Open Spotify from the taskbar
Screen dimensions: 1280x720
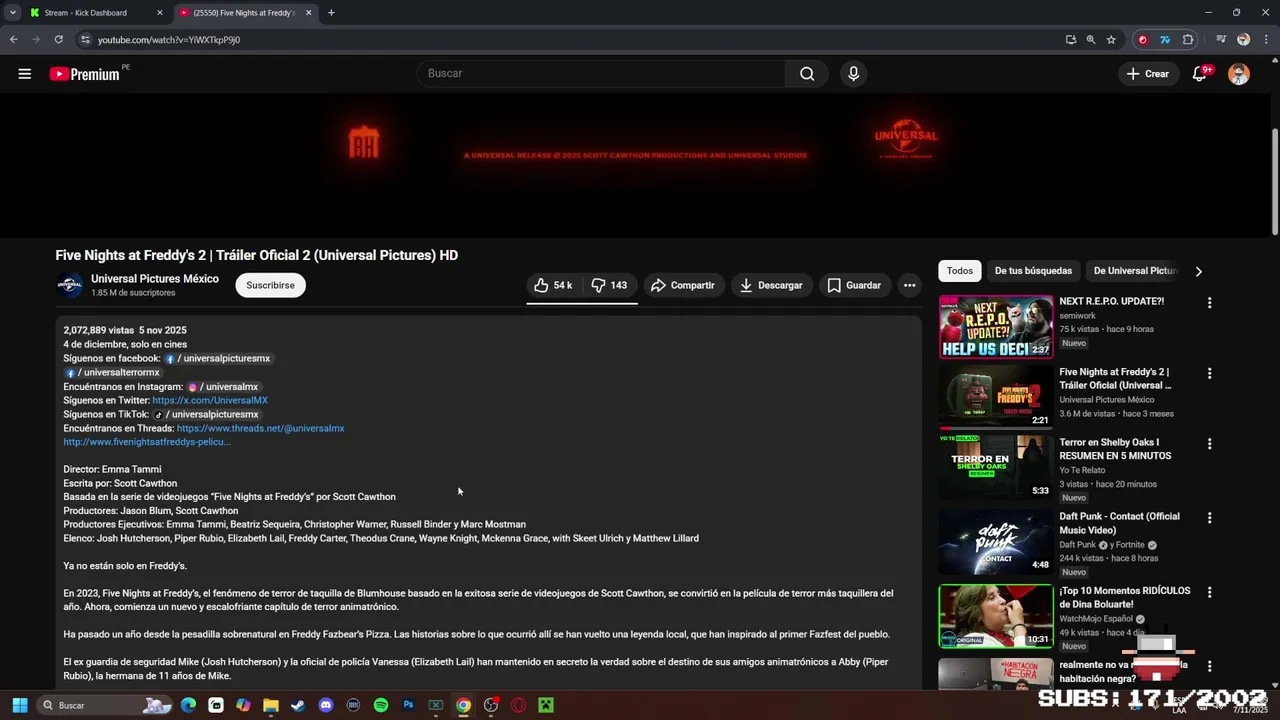[381, 705]
